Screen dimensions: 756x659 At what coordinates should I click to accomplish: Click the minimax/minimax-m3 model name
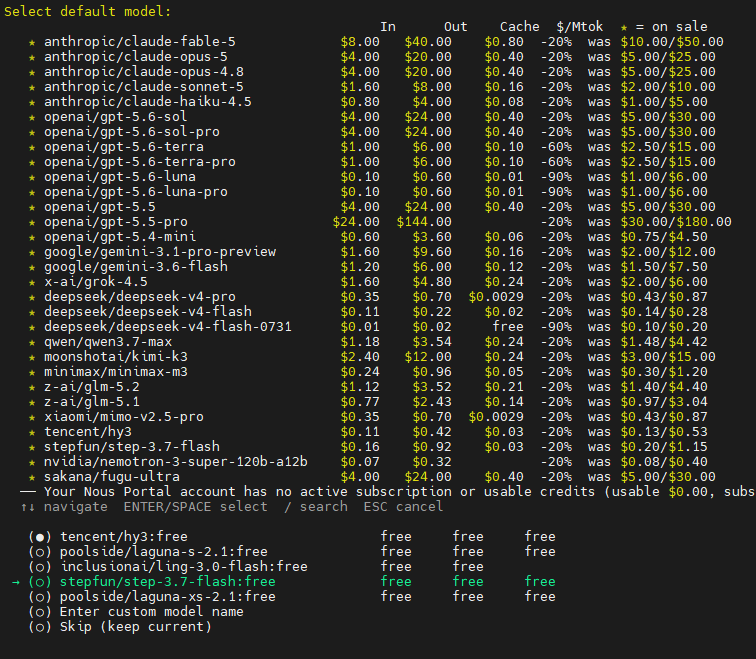(x=116, y=372)
